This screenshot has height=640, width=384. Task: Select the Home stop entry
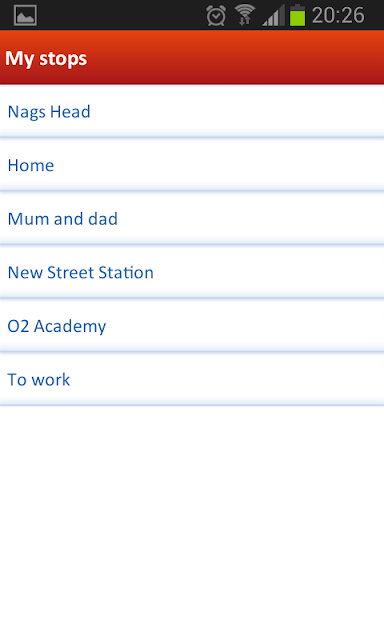point(192,165)
